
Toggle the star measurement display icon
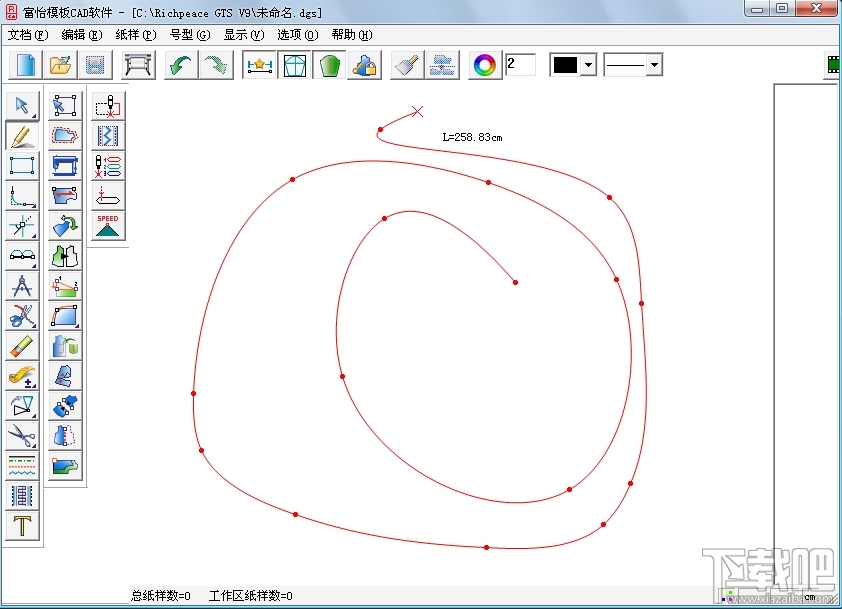[259, 66]
